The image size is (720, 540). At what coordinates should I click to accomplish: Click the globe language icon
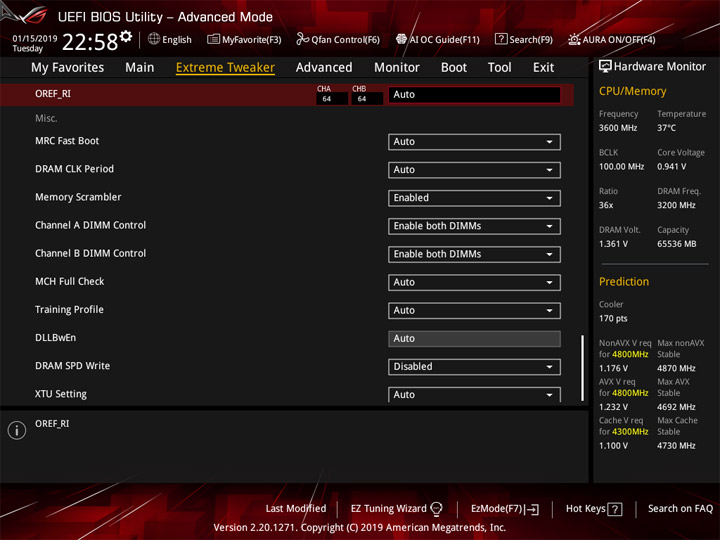[x=154, y=39]
